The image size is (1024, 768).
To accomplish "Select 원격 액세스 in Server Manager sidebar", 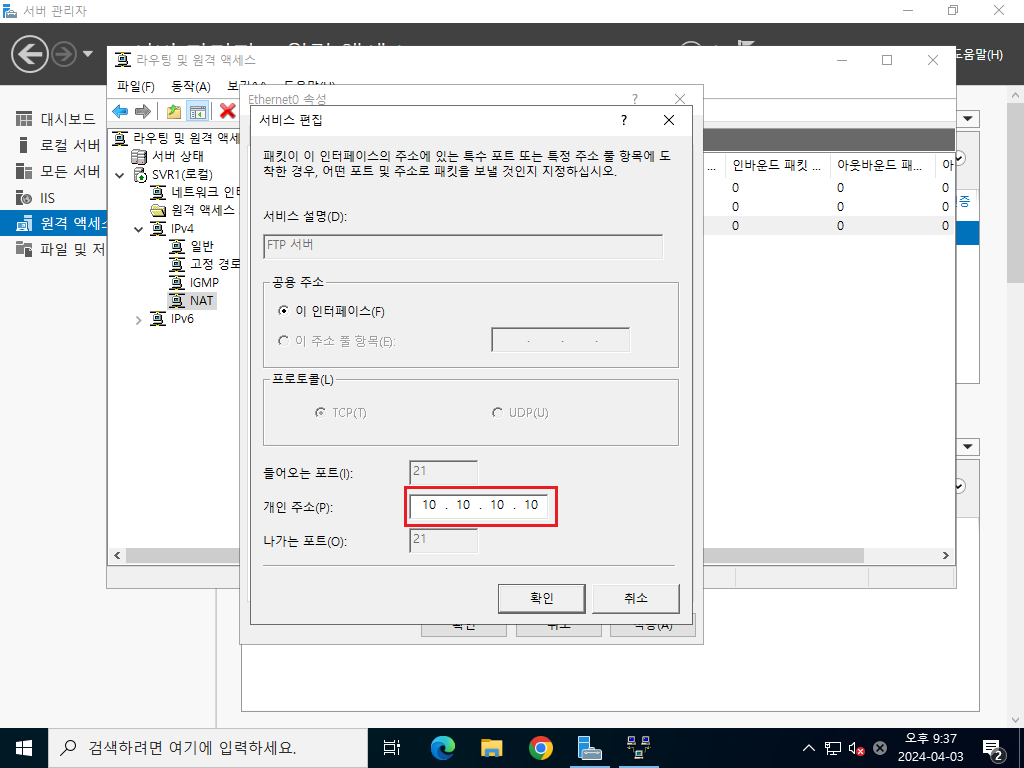I will click(54, 223).
